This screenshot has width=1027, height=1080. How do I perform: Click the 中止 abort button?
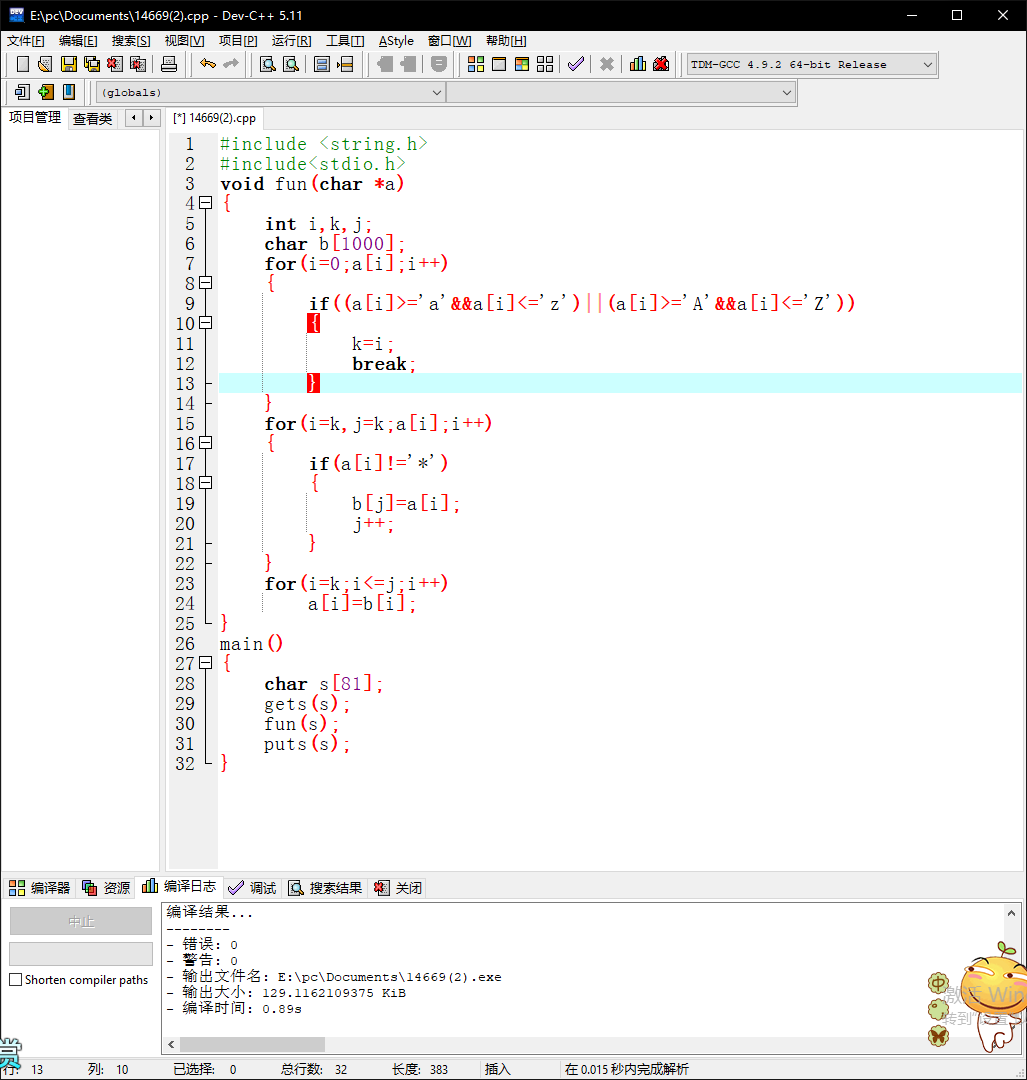(x=81, y=921)
